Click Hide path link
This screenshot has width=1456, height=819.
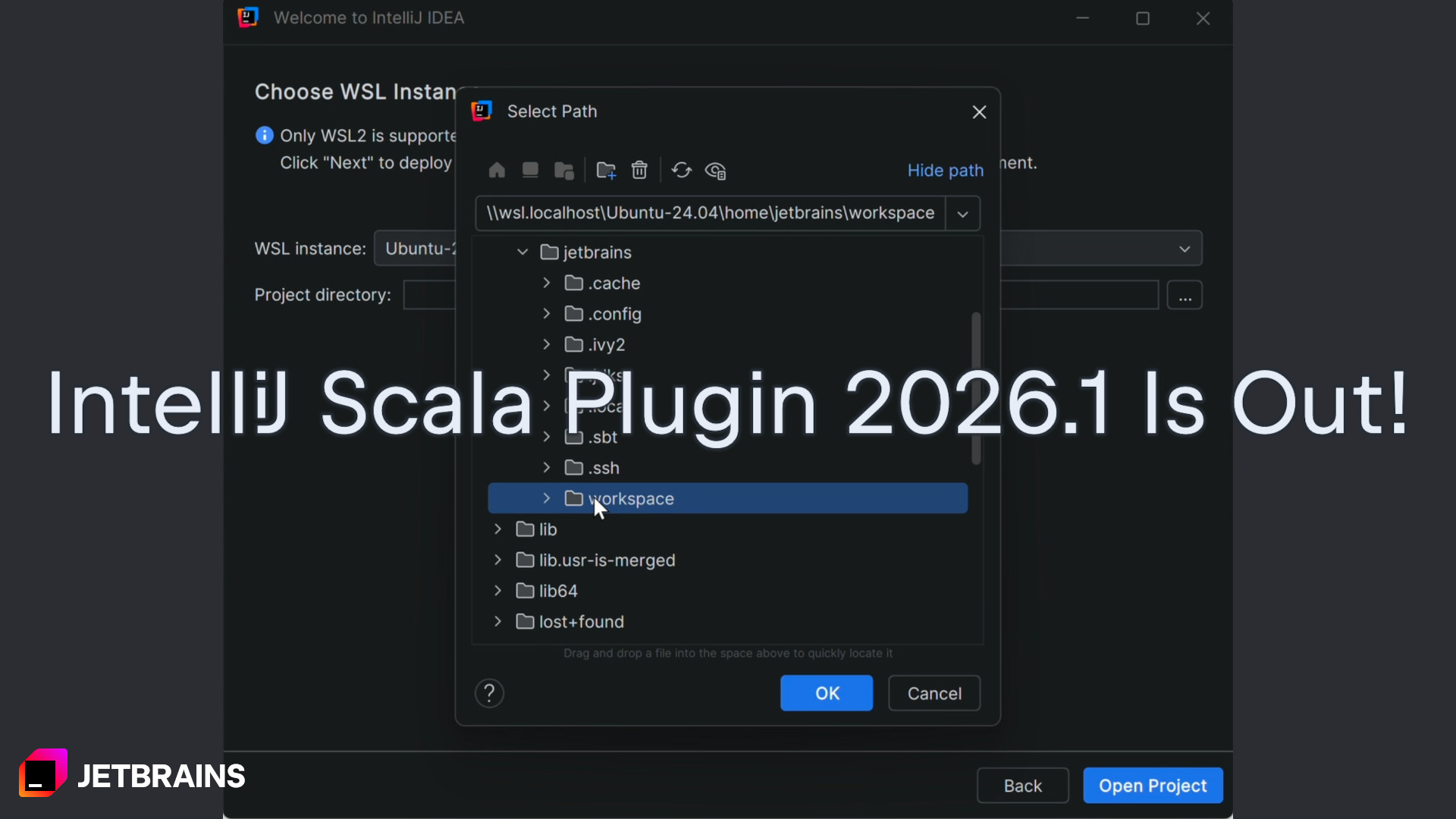pyautogui.click(x=945, y=170)
